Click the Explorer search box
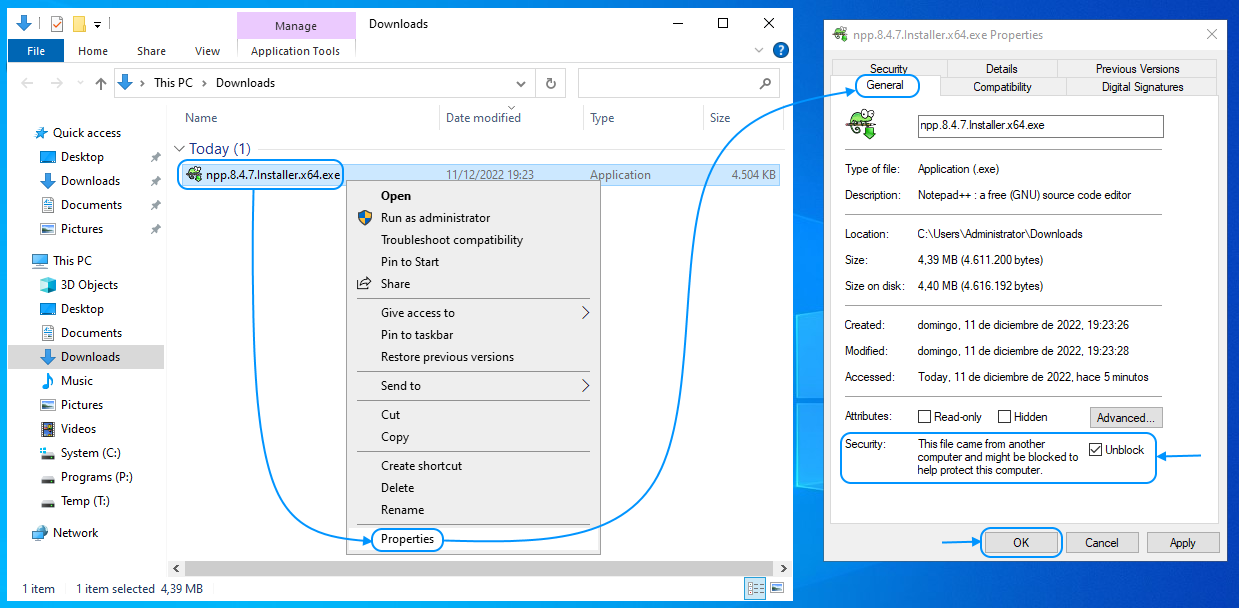The height and width of the screenshot is (608, 1239). tap(679, 84)
